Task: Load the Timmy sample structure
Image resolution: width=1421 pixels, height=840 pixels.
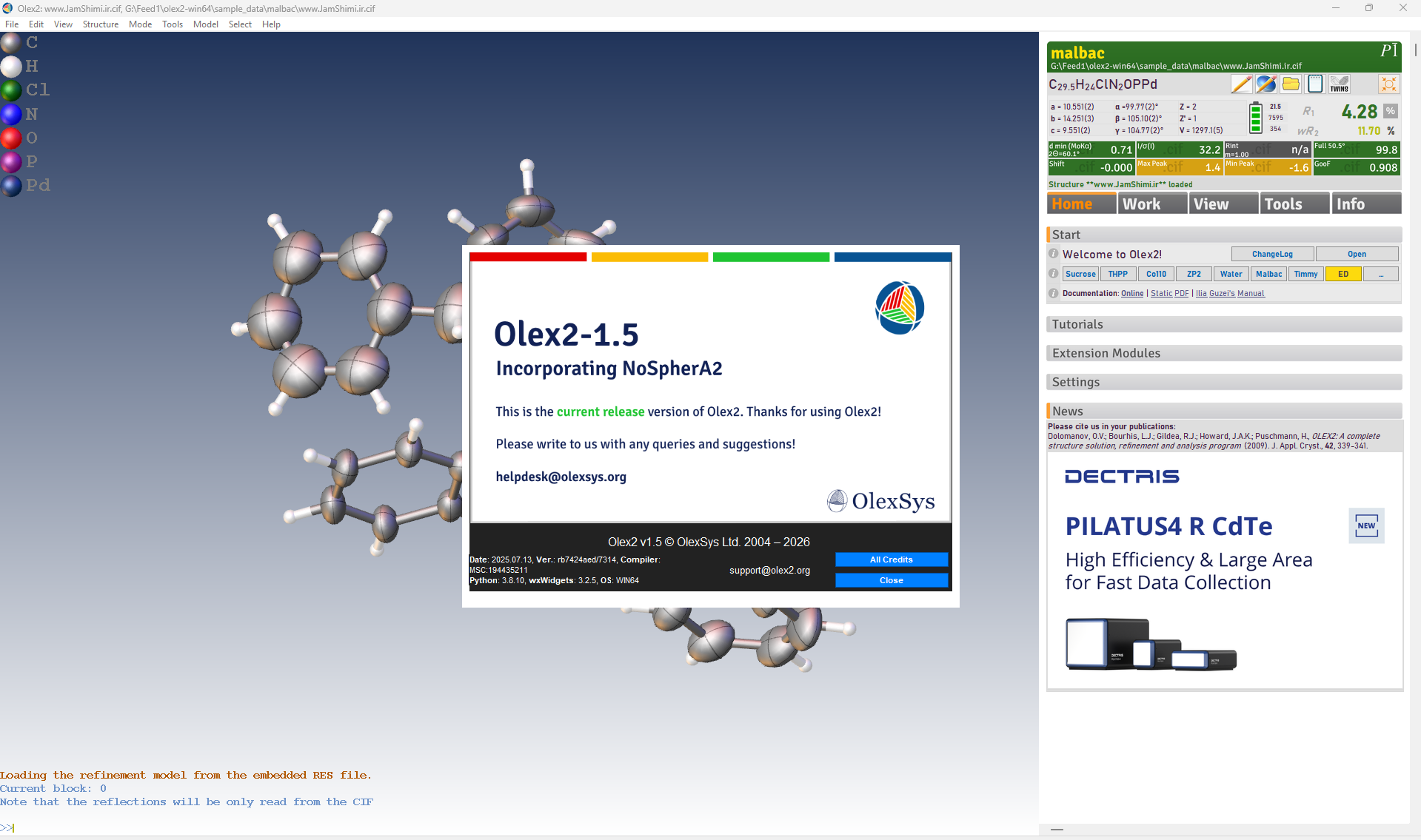Action: [1306, 274]
